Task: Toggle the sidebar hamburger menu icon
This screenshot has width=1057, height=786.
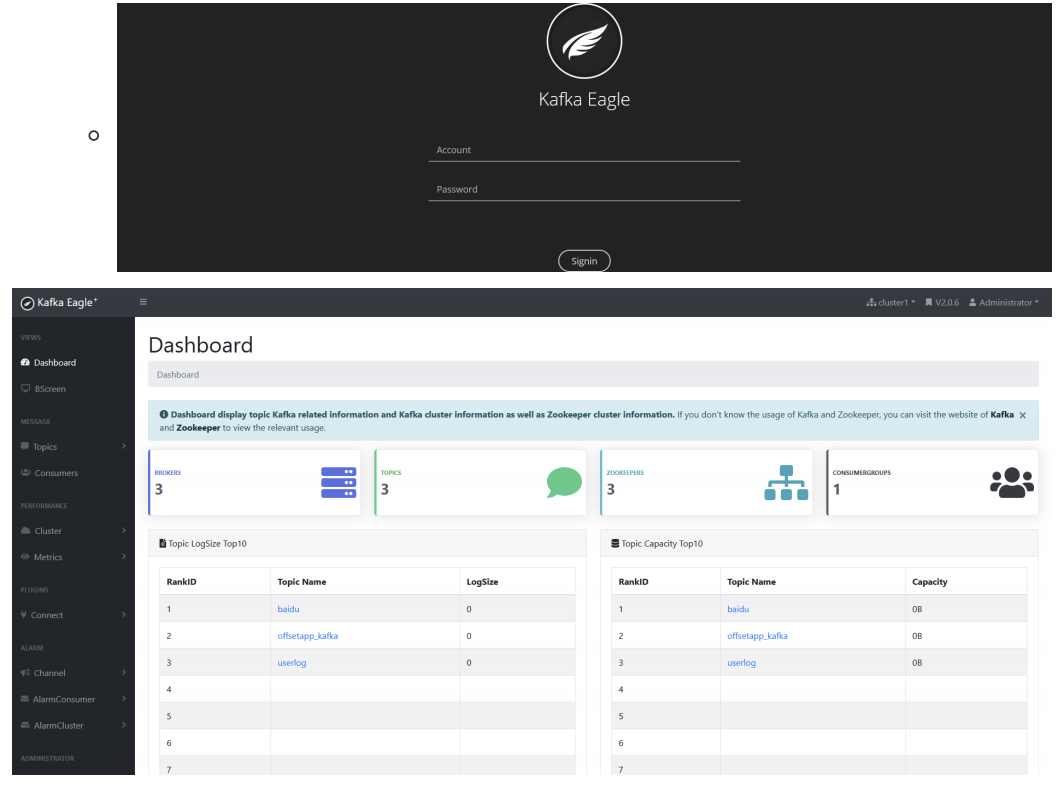Action: click(x=143, y=302)
